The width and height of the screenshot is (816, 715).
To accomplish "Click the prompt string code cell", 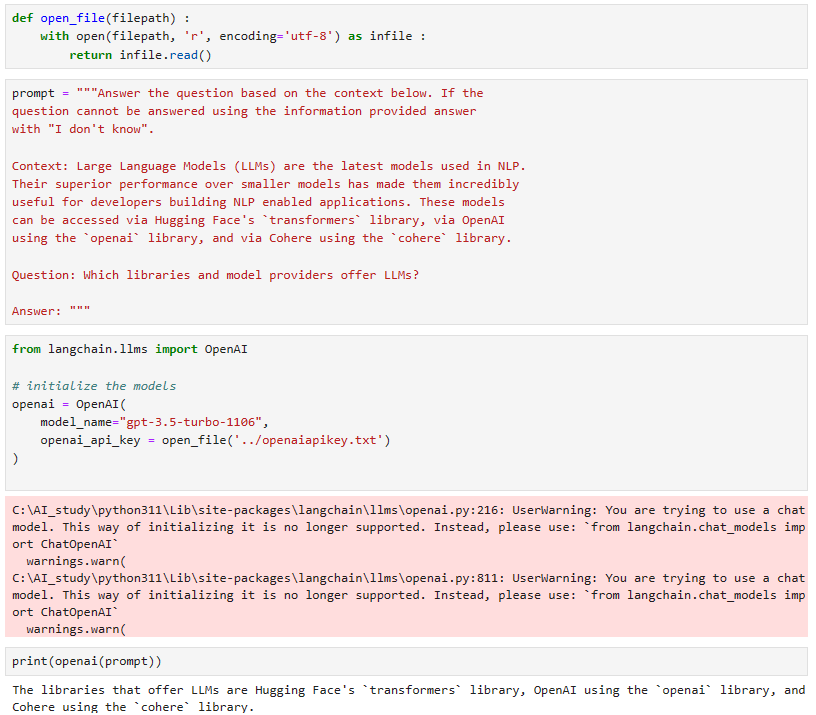I will pos(406,202).
